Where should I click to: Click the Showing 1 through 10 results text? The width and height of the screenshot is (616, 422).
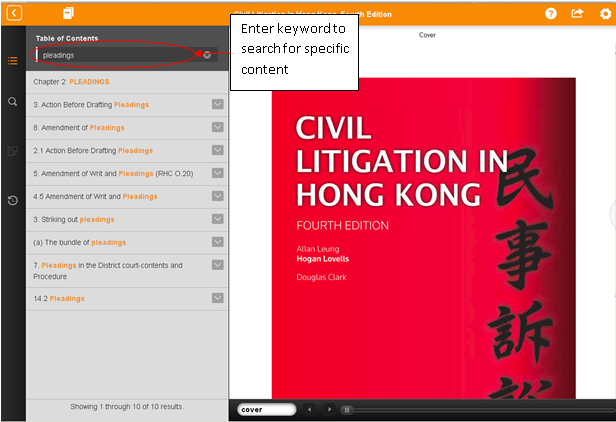point(127,407)
